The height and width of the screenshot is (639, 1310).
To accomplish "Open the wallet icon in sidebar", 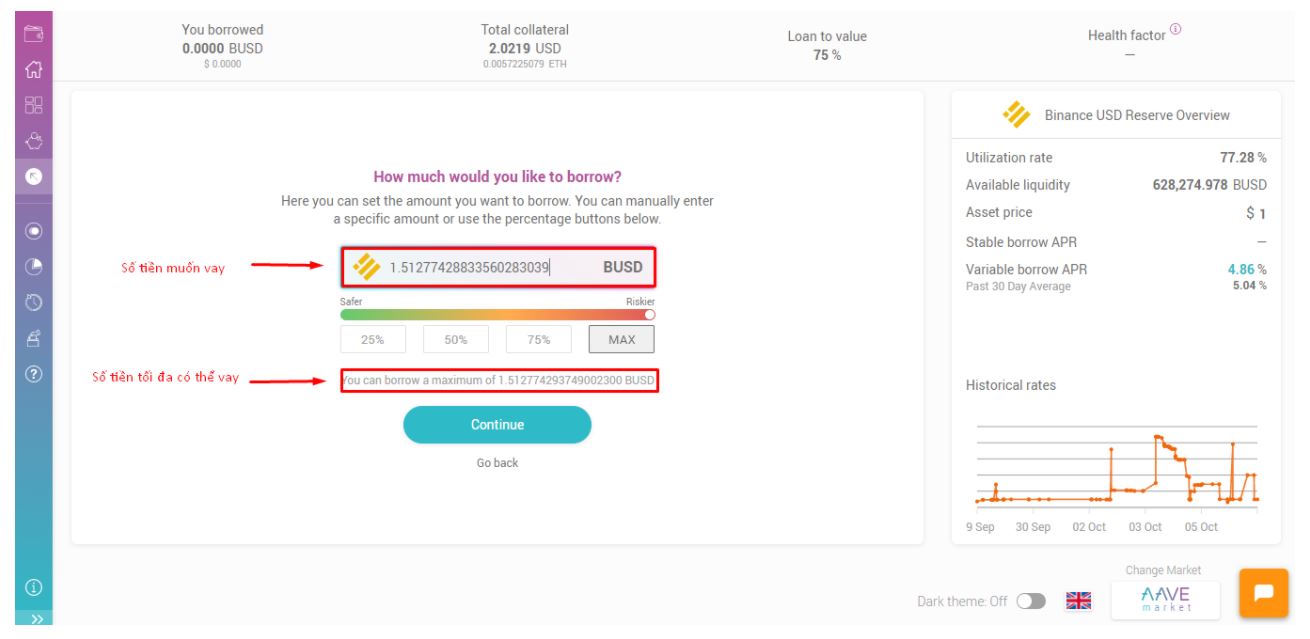I will tap(33, 36).
